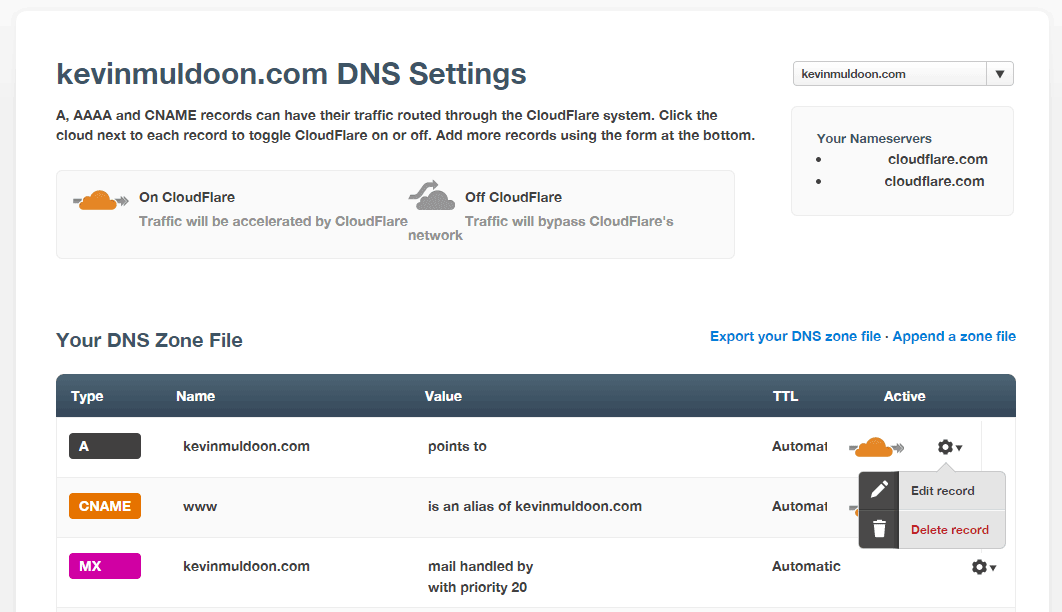Click the Active column header
This screenshot has width=1062, height=612.
[904, 396]
